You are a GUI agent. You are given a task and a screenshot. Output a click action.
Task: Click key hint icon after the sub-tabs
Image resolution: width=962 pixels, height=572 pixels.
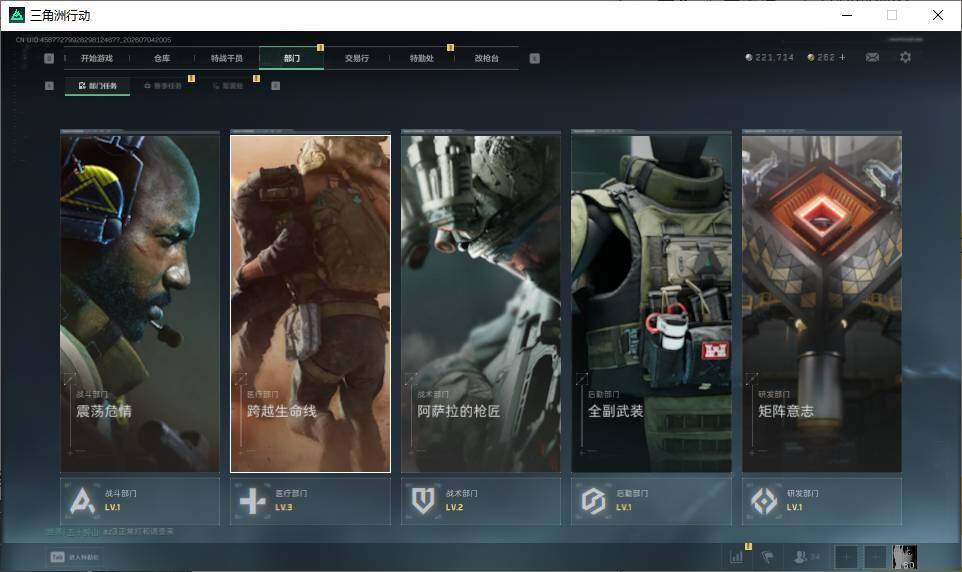click(275, 86)
